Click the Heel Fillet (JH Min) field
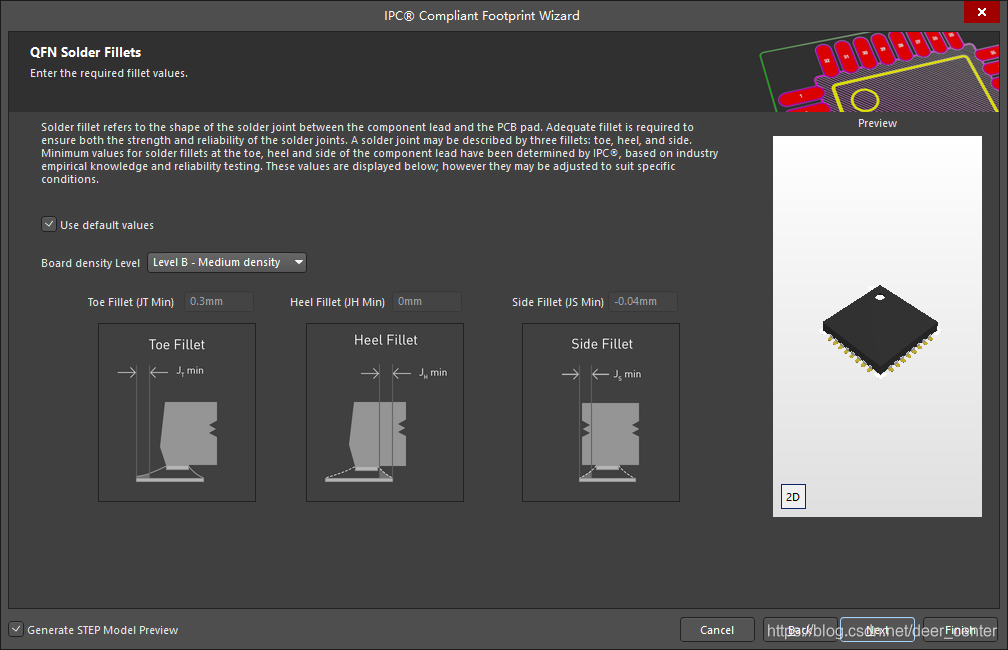This screenshot has width=1008, height=650. [x=427, y=302]
